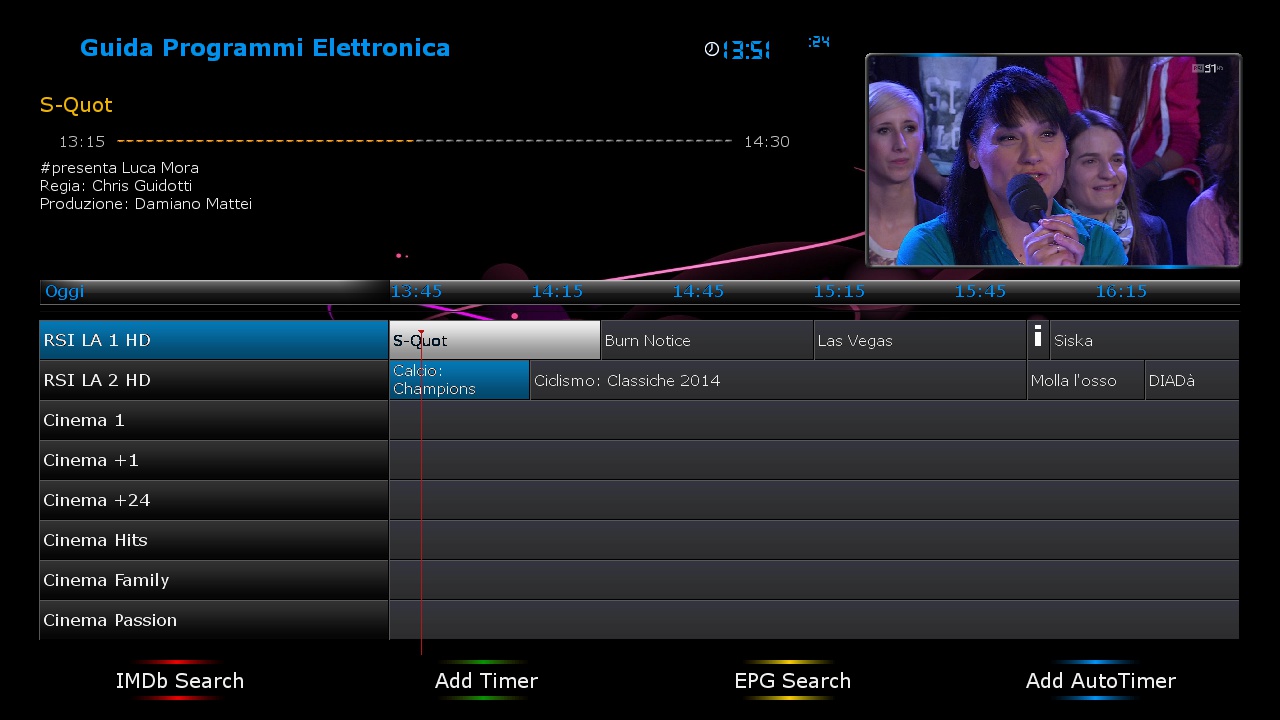Select the RSI LA 2 HD channel
Screen dimensions: 1280x720
[214, 380]
